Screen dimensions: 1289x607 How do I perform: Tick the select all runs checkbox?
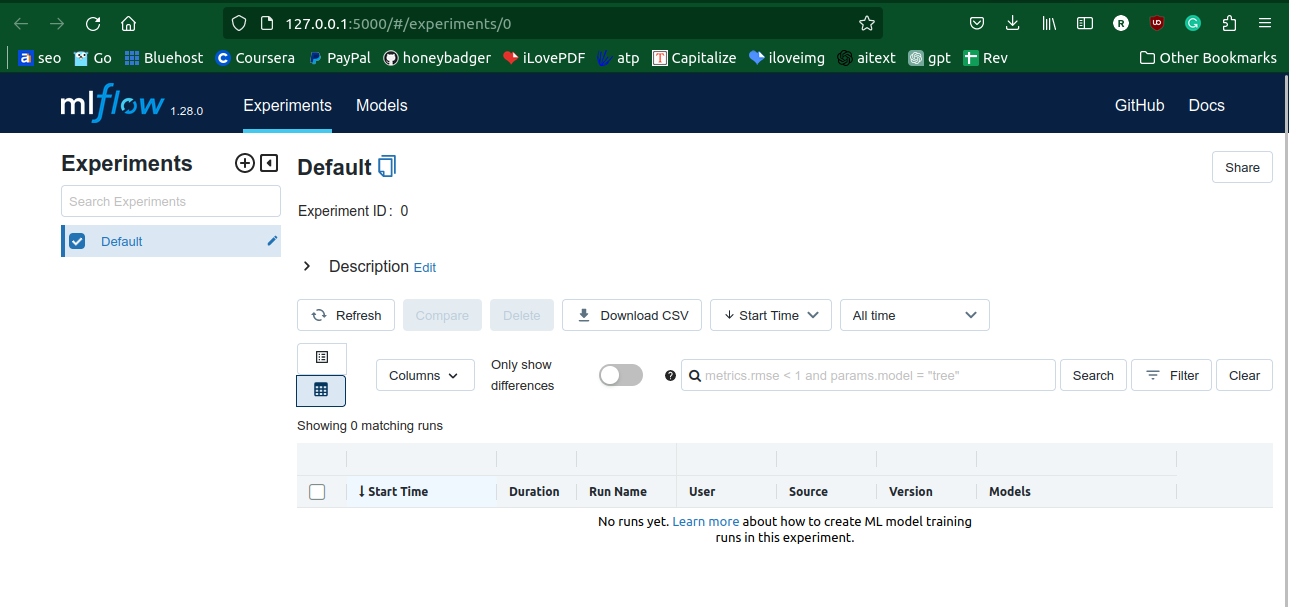coord(317,492)
